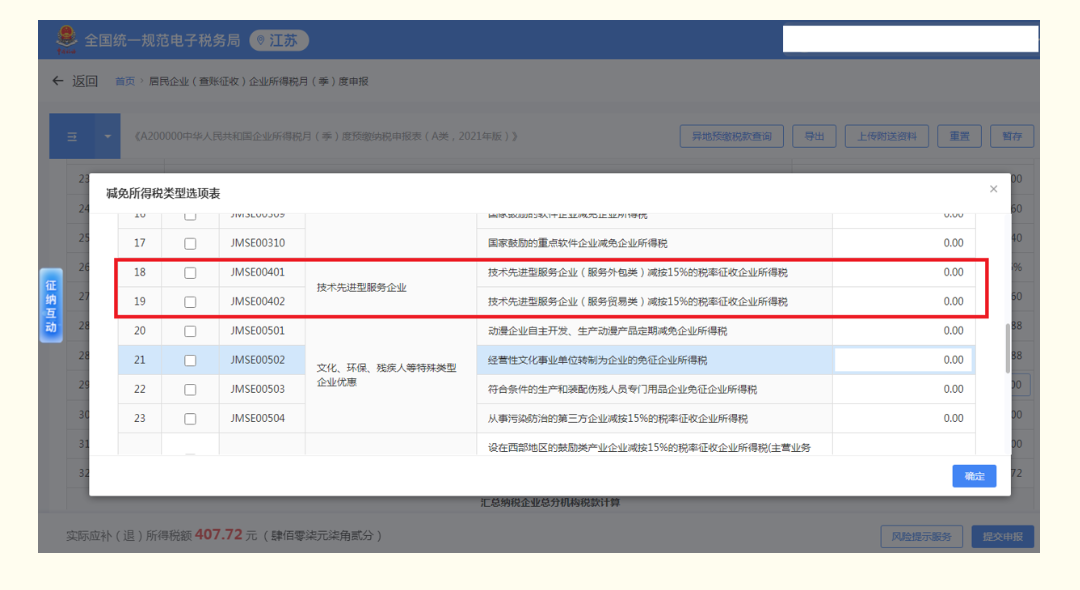This screenshot has height=590, width=1080.
Task: Click 国家鼓励的重点软件企业减免企业所得税 text
Action: [x=577, y=243]
